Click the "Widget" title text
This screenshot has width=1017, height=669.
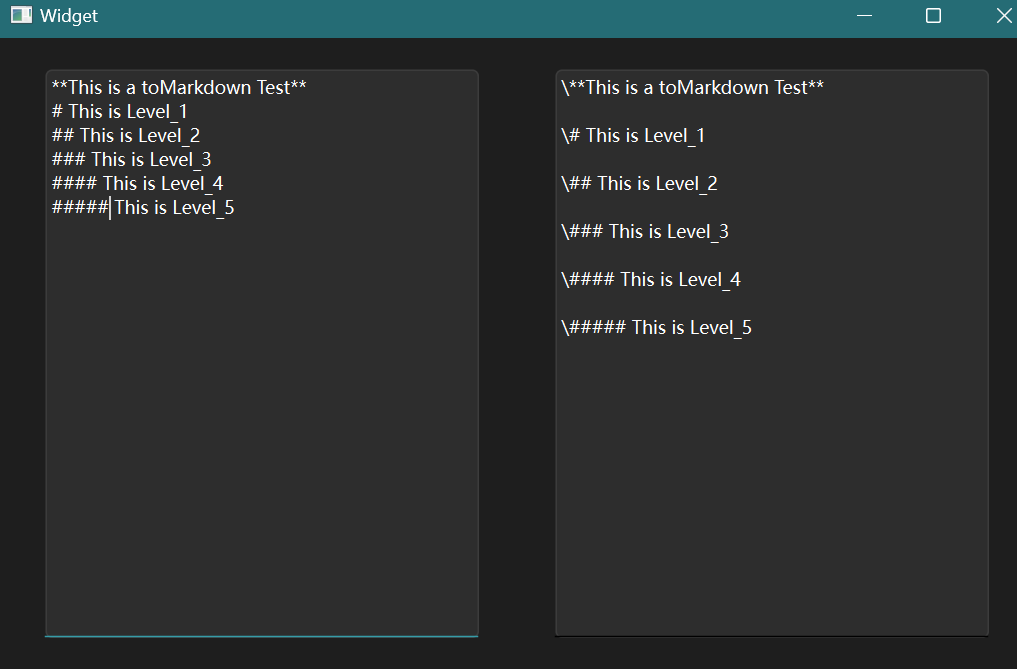69,16
